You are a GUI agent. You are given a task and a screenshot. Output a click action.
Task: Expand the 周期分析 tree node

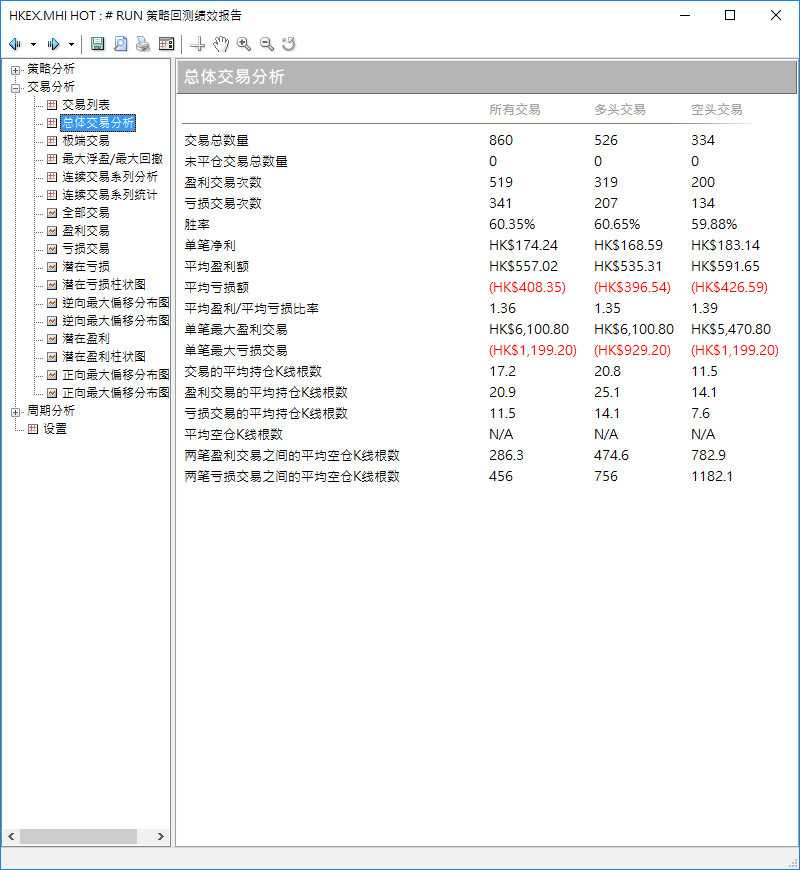point(16,412)
